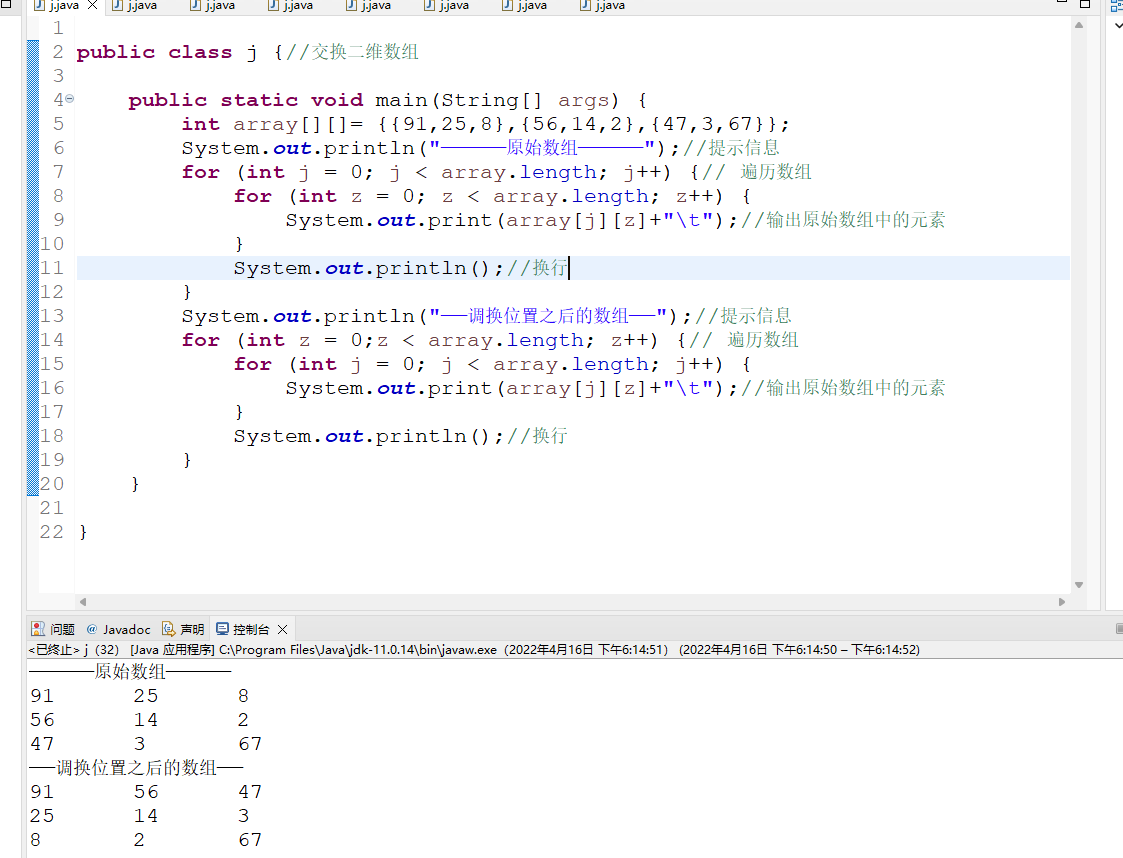The height and width of the screenshot is (858, 1123).
Task: Click the 控制台 tab's monitor icon
Action: (223, 629)
